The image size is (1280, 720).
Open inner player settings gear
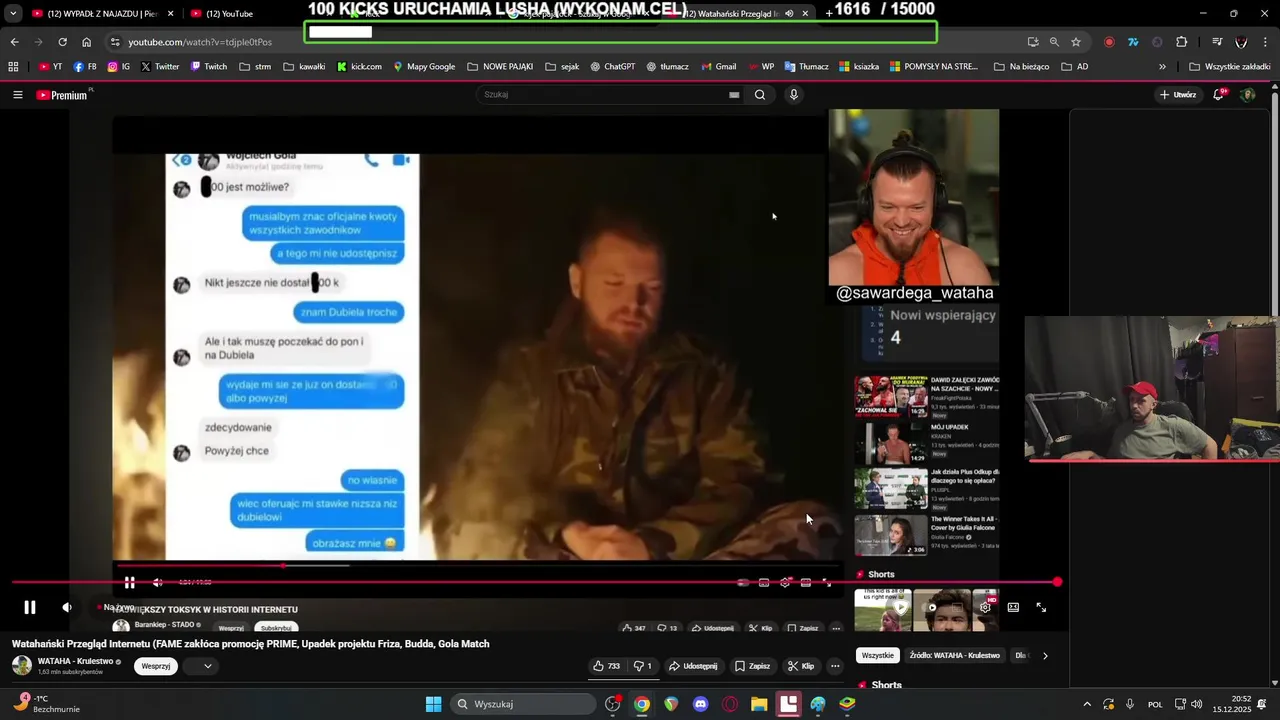[x=785, y=582]
